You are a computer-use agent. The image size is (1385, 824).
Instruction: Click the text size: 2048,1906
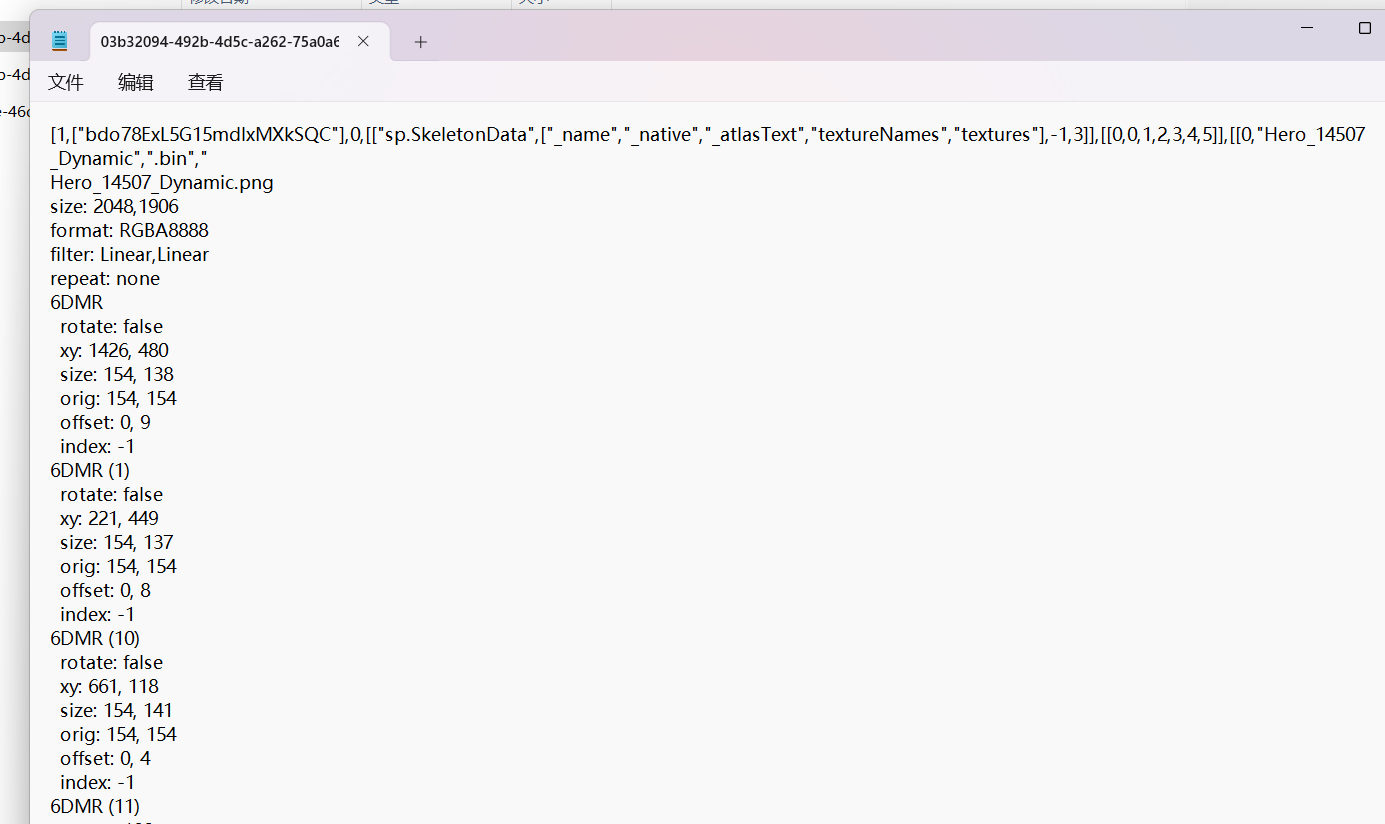114,206
